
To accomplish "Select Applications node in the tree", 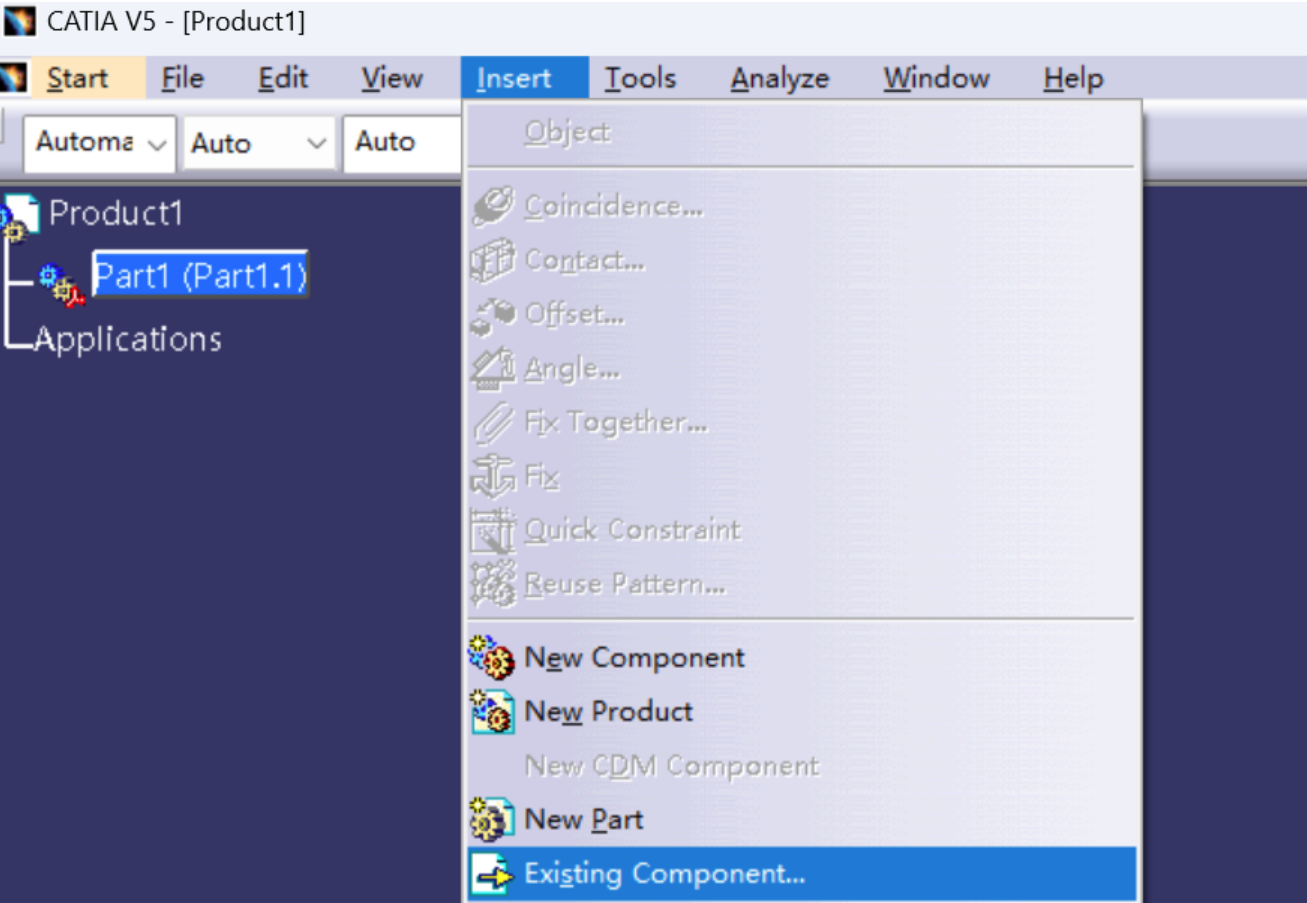I will coord(128,339).
